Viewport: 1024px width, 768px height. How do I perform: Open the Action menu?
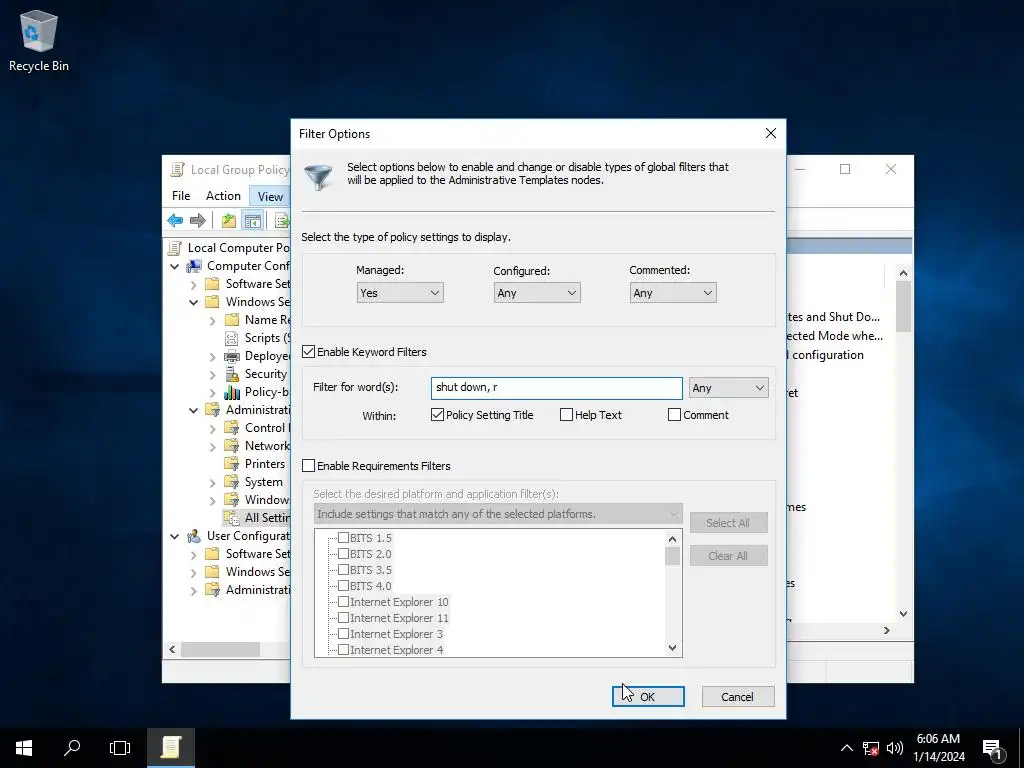[x=223, y=196]
